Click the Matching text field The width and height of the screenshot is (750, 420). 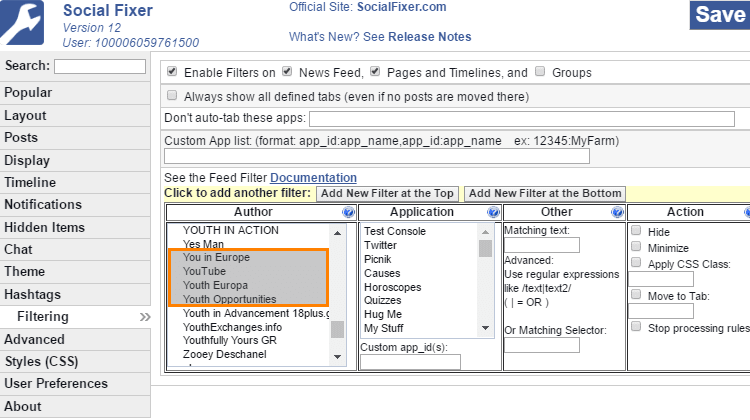542,245
